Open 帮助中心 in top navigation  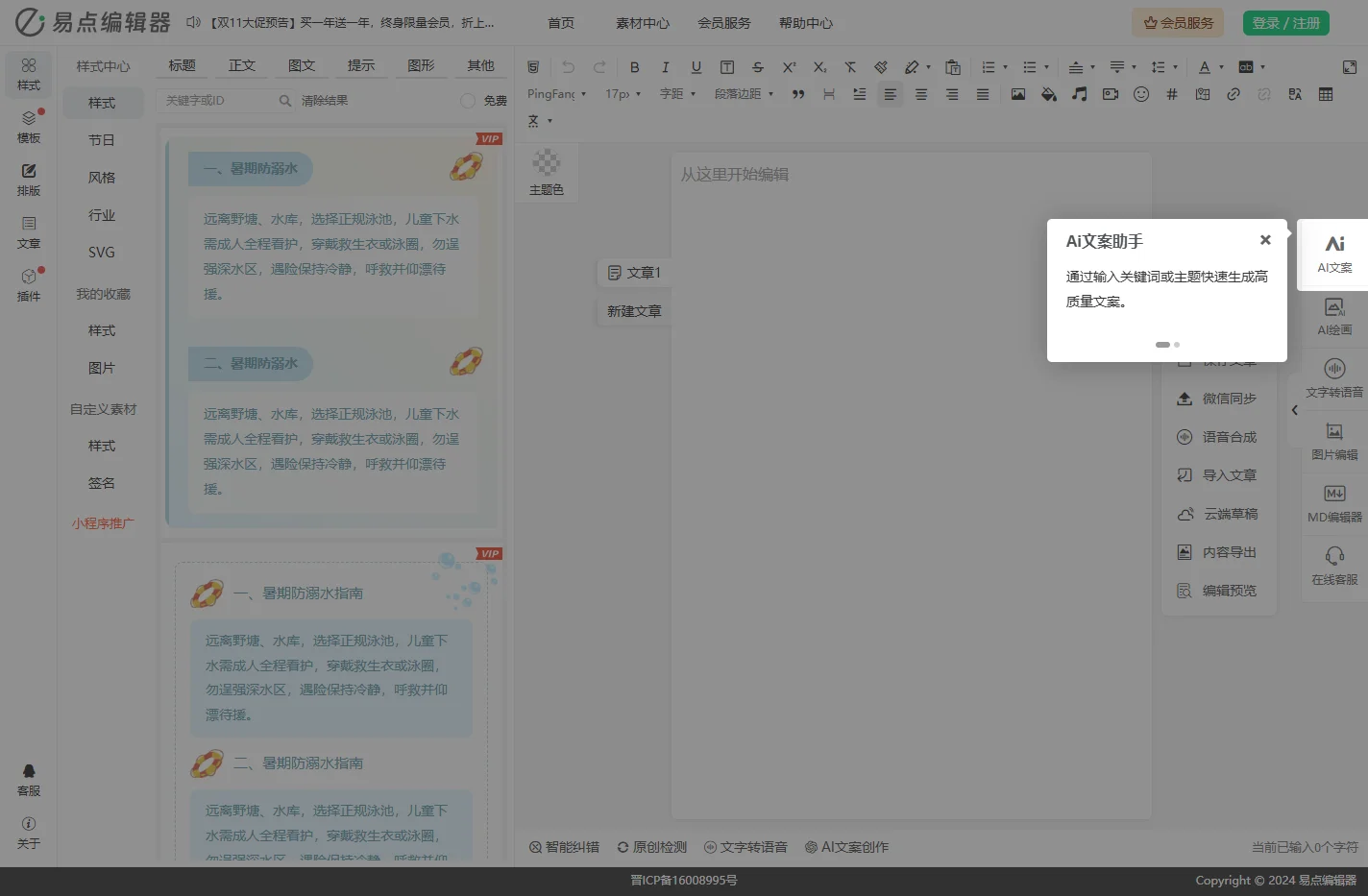click(x=806, y=23)
